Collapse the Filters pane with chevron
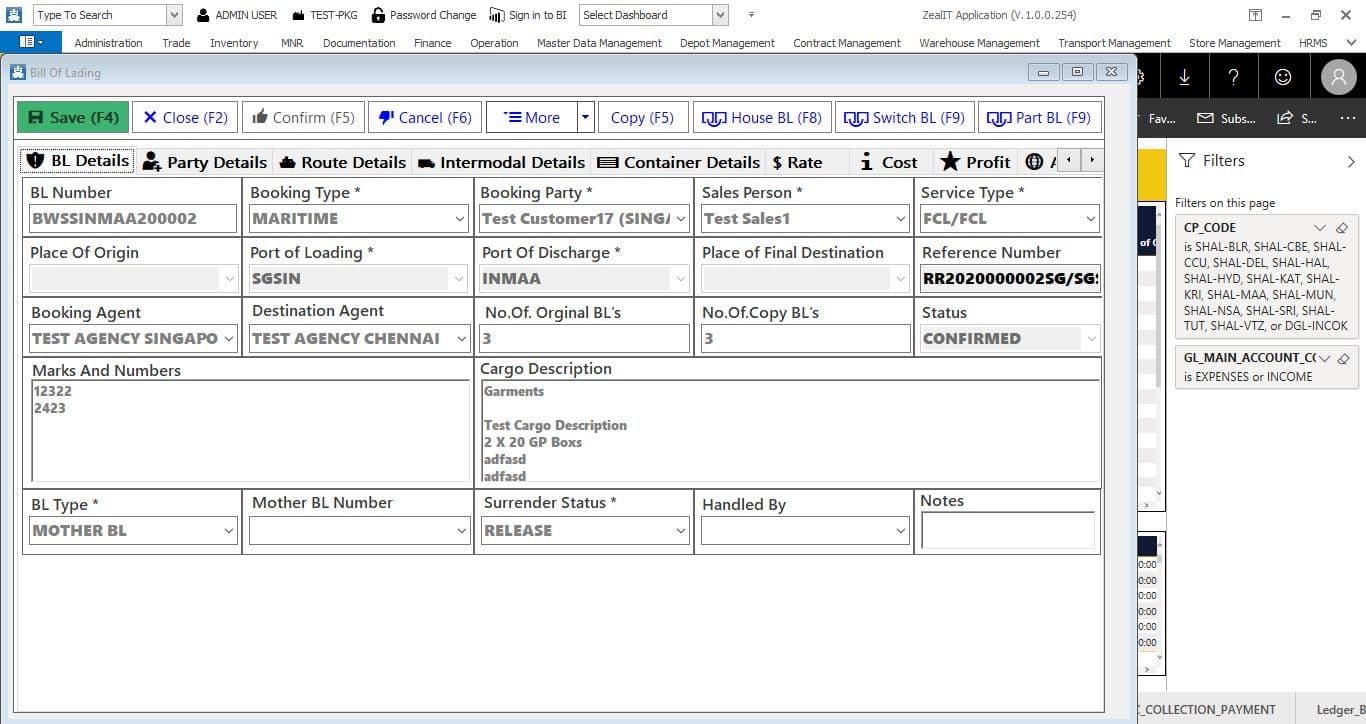 click(x=1351, y=161)
